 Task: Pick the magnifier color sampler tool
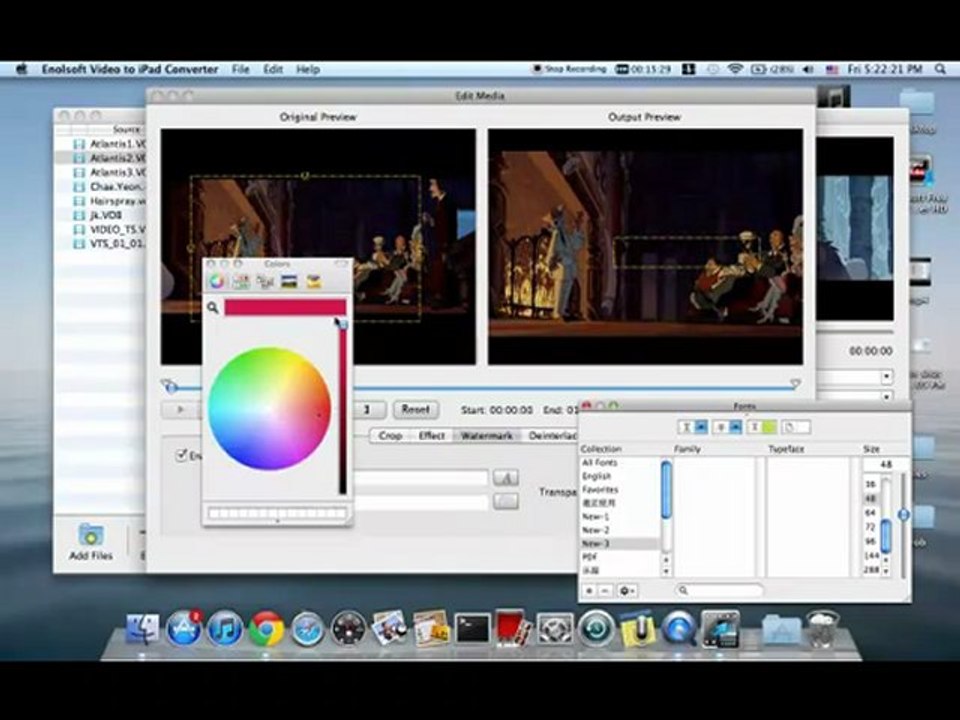pos(212,307)
